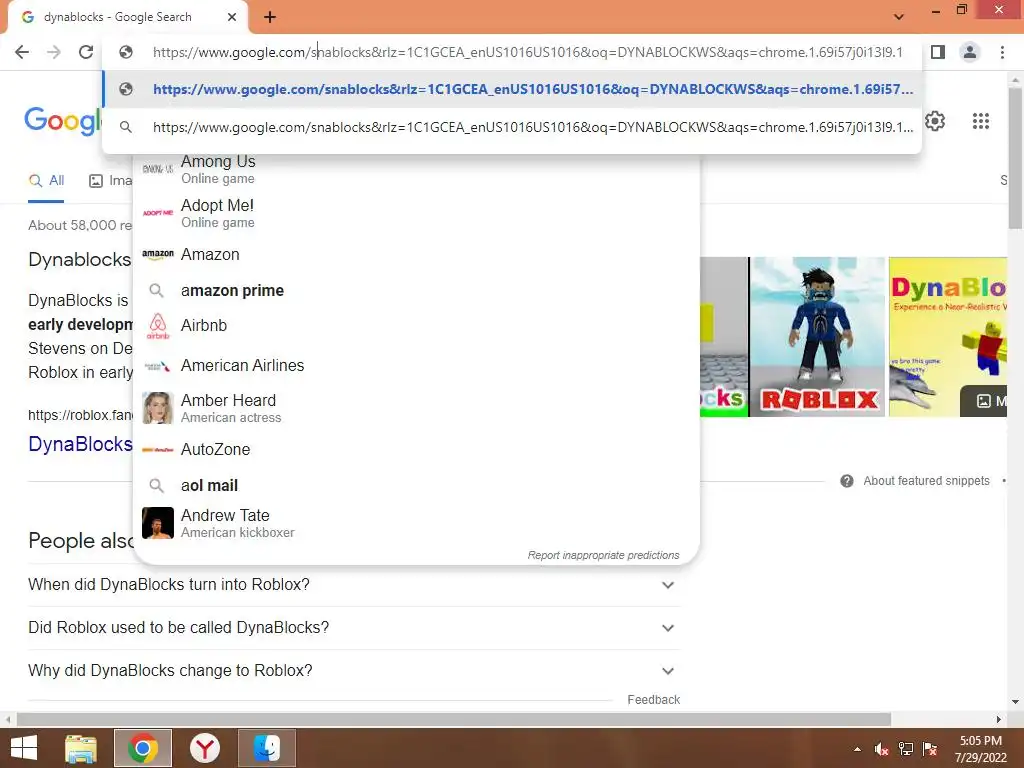The width and height of the screenshot is (1024, 768).
Task: Choose Amazon suggestion
Action: pos(415,254)
